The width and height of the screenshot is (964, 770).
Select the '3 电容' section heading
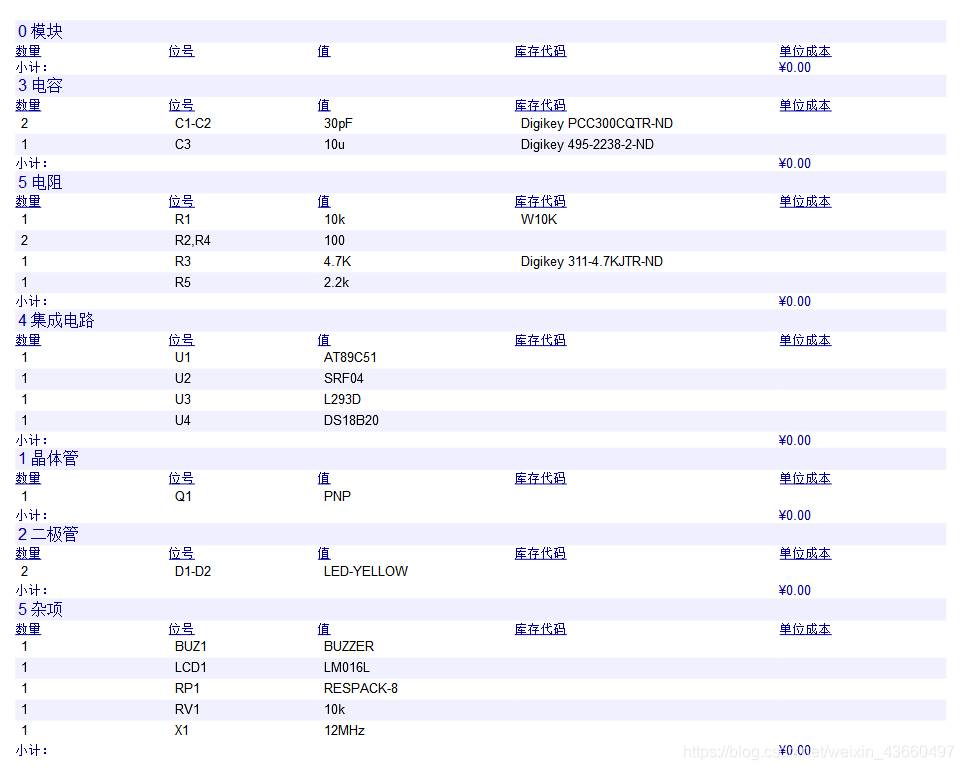pos(41,85)
